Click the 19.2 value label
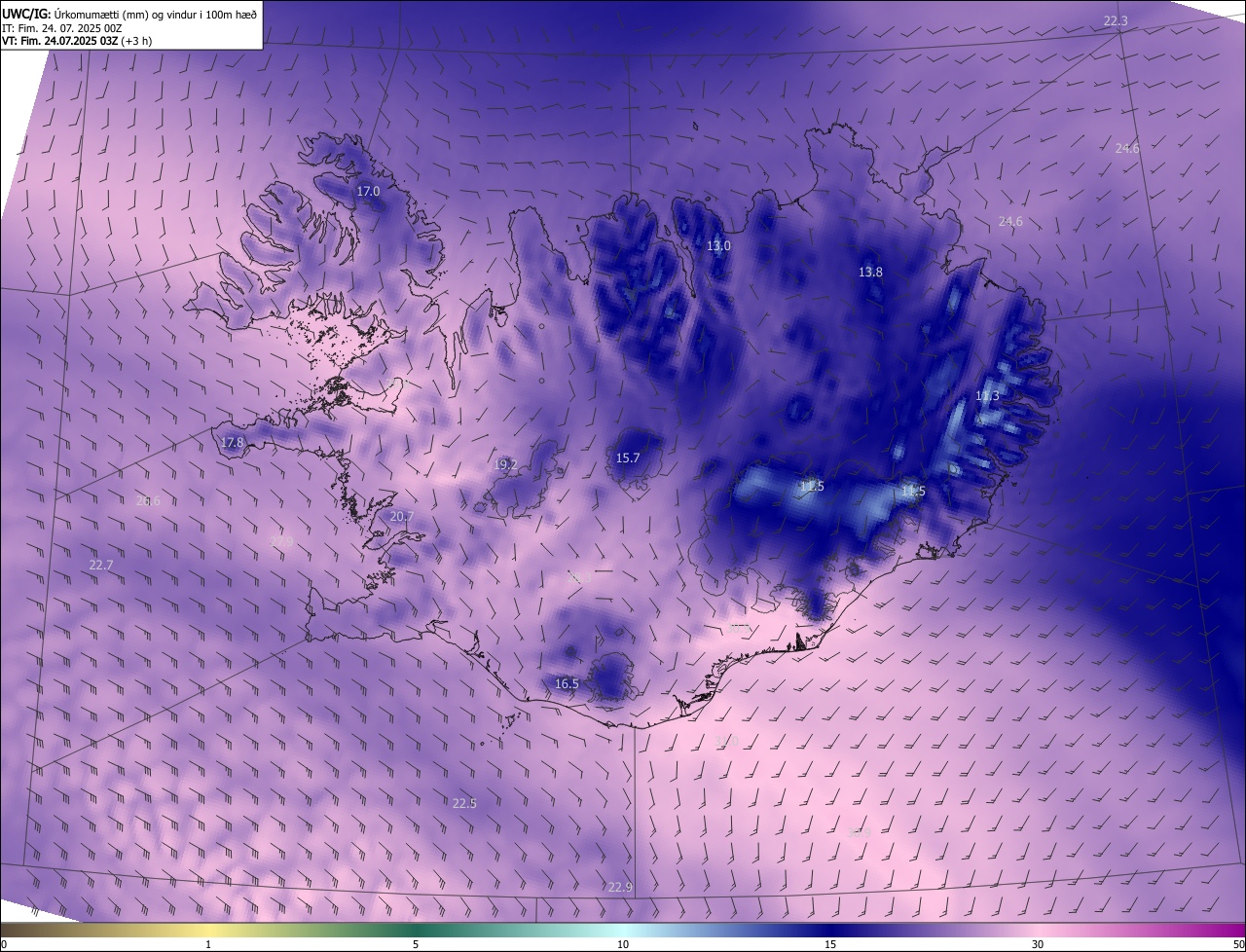Screen dimensions: 1246x952 click(x=505, y=465)
